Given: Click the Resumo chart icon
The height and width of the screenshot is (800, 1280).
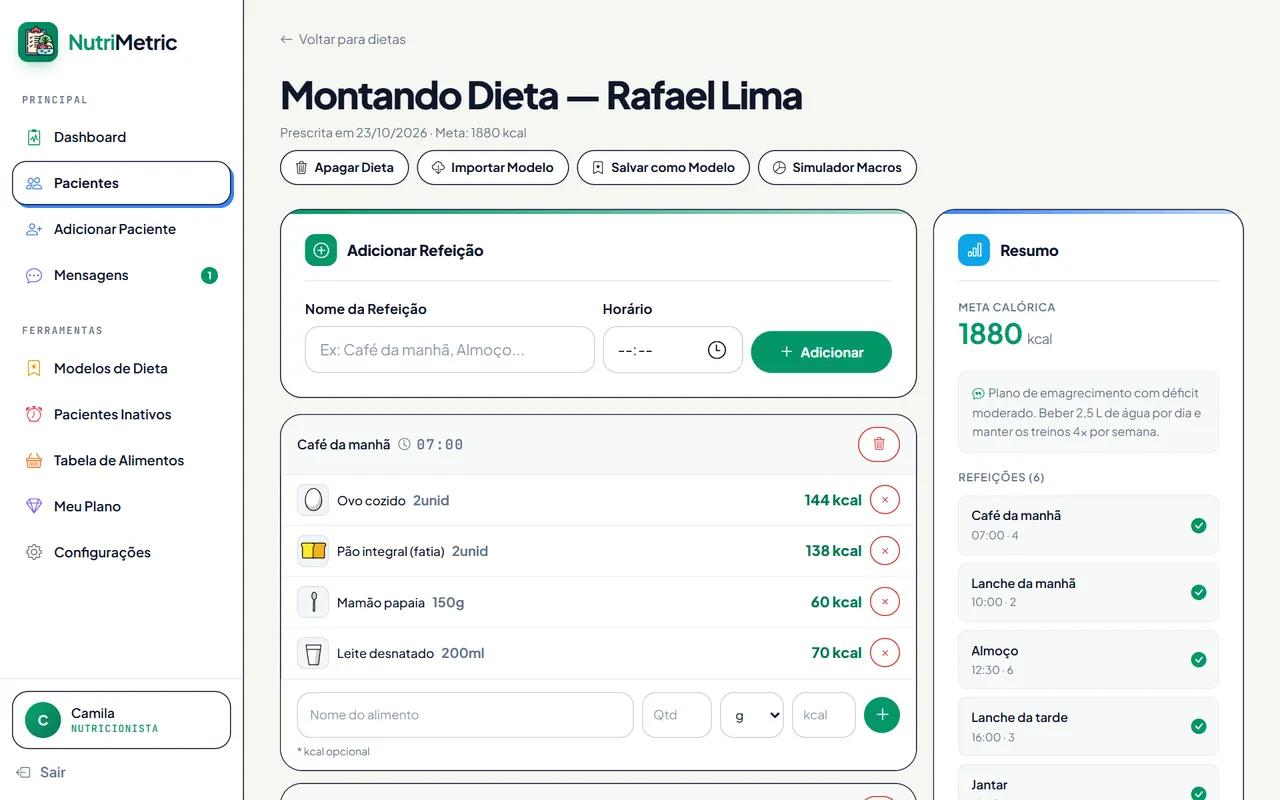Looking at the screenshot, I should (x=974, y=250).
